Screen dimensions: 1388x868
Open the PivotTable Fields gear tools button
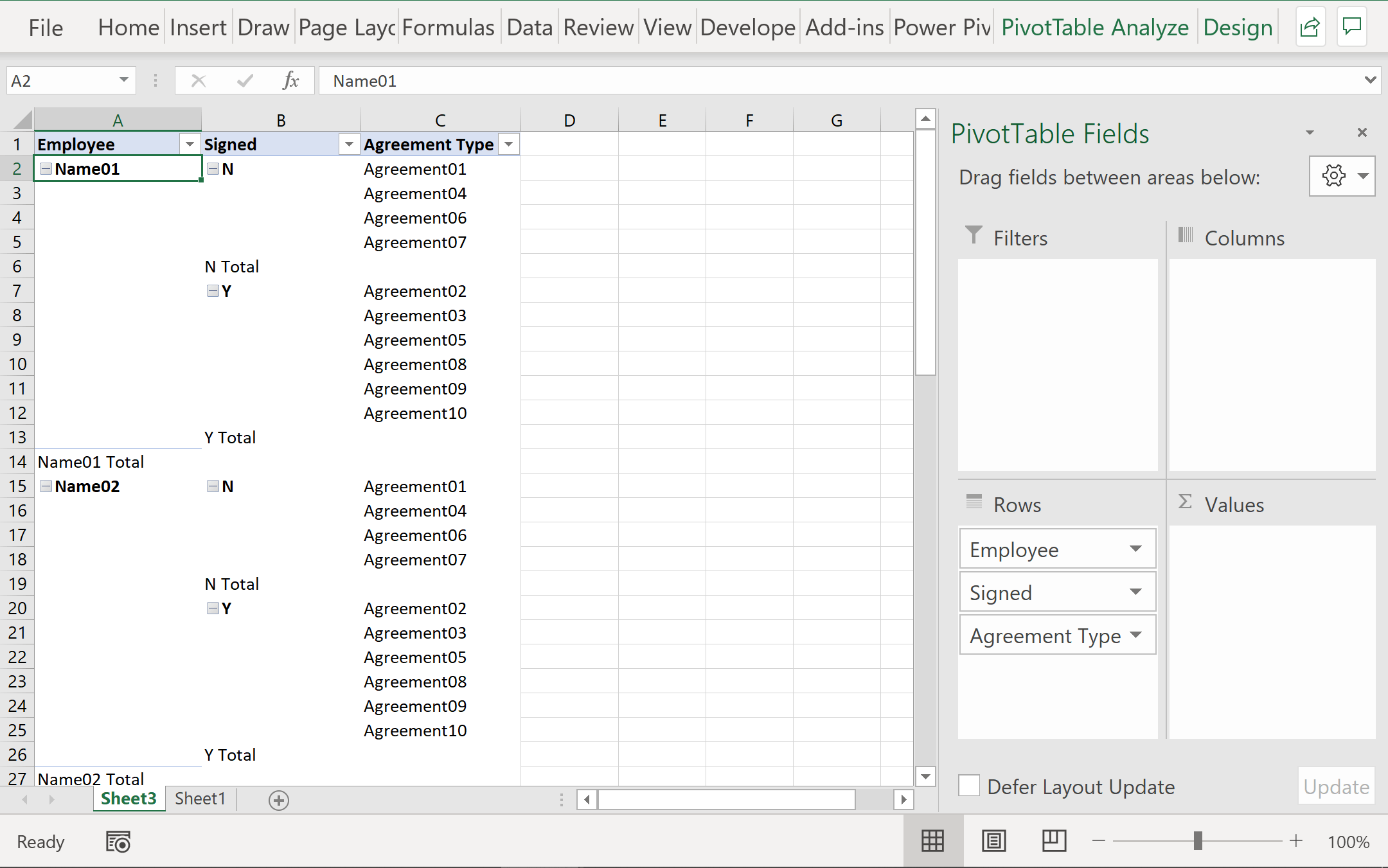tap(1342, 175)
